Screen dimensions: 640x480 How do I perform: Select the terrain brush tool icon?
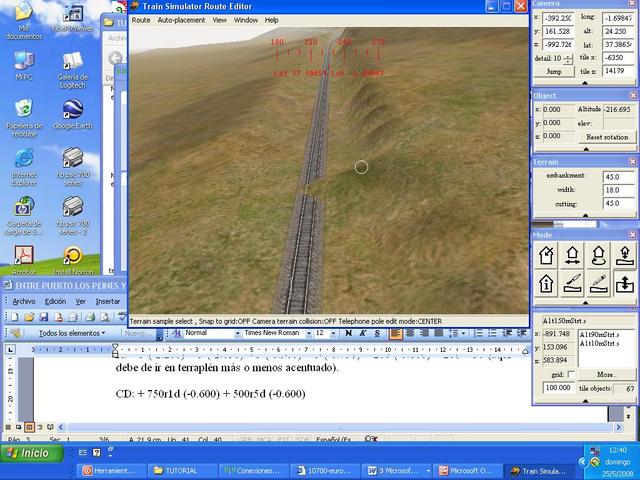tap(572, 284)
